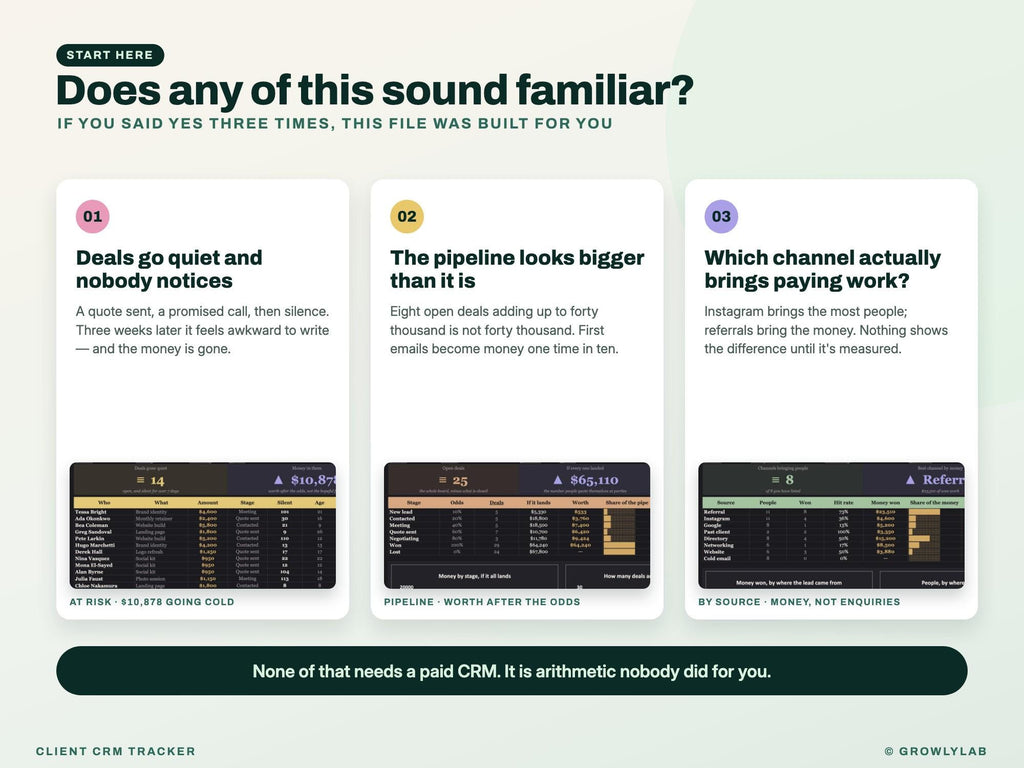Click the 'Which channel actually brings paying work?' heading
Screen dimensions: 1024x768
click(x=822, y=269)
